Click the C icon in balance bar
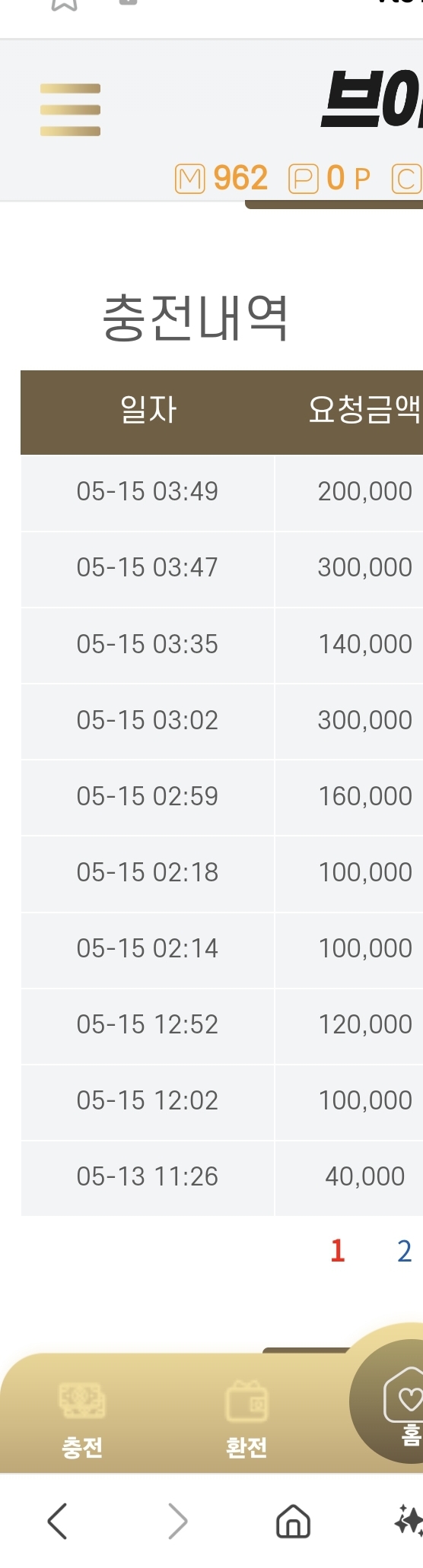This screenshot has width=423, height=1568. tap(406, 179)
